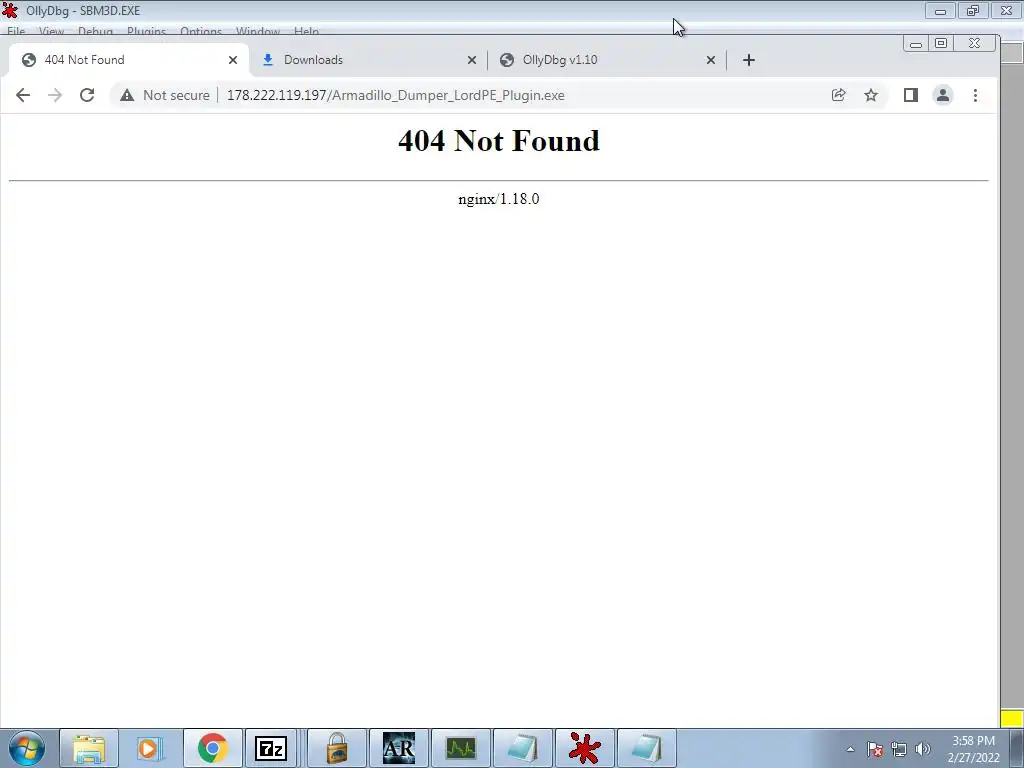Image resolution: width=1024 pixels, height=768 pixels.
Task: Click the Not secure warning icon
Action: pyautogui.click(x=127, y=95)
